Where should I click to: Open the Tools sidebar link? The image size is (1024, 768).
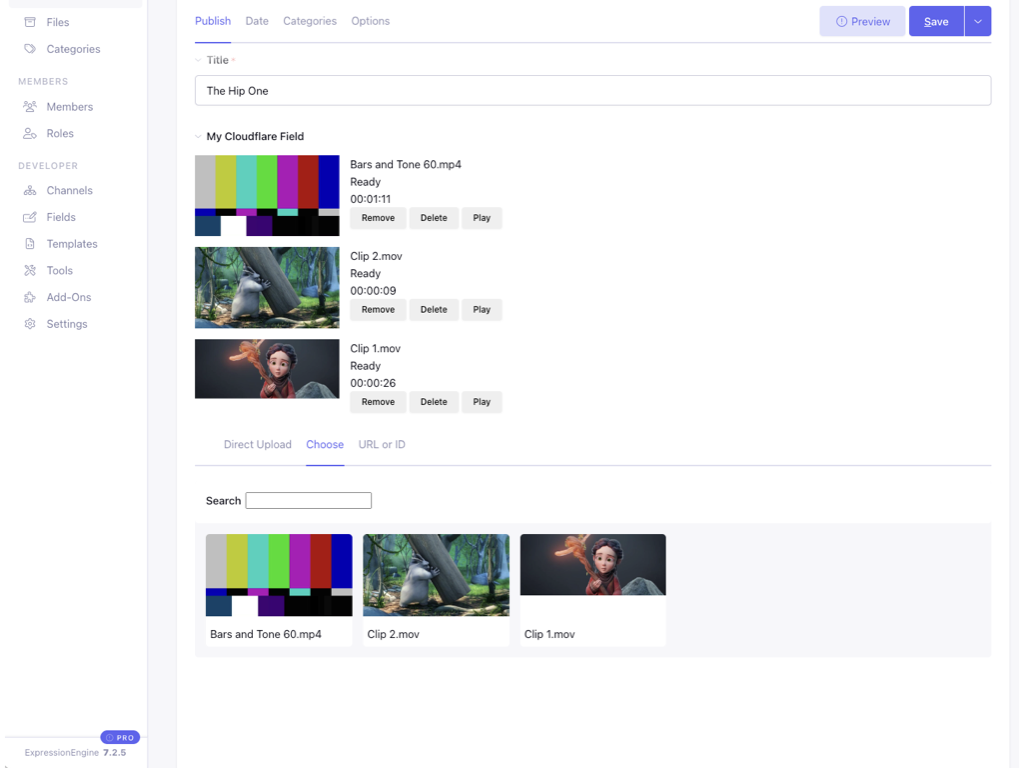tap(59, 270)
